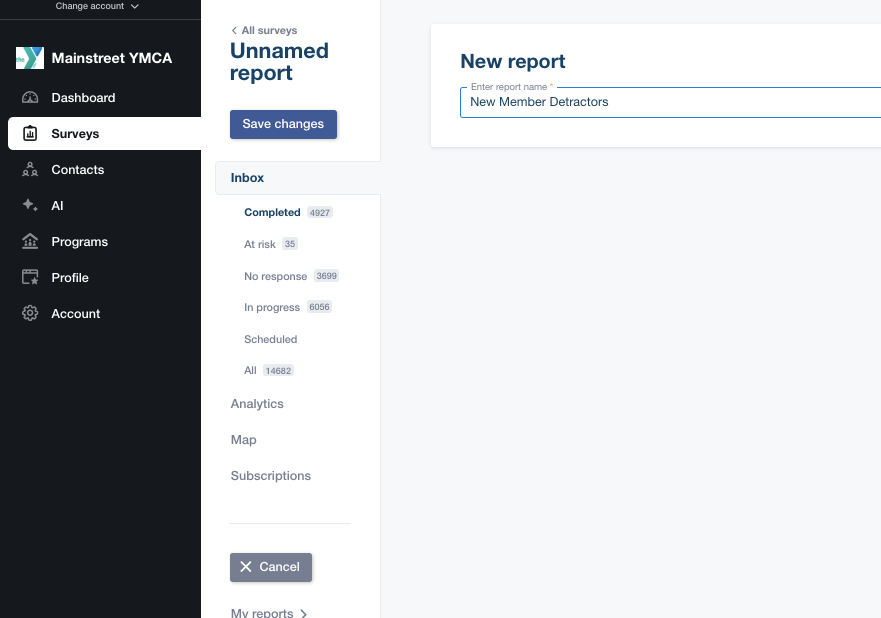Select the Inbox section
The width and height of the screenshot is (881, 618).
248,178
